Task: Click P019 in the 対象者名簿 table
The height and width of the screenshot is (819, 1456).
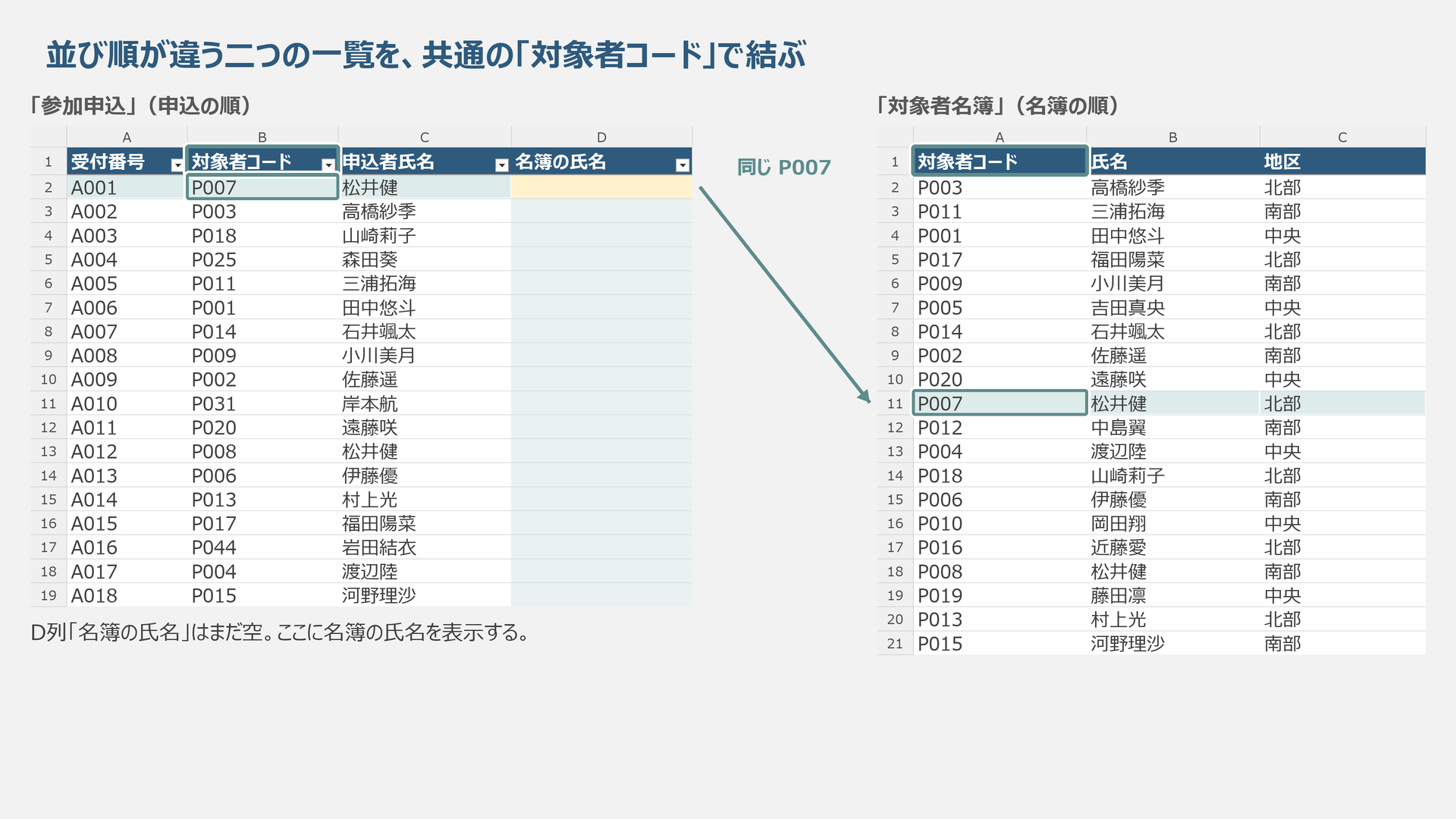Action: click(999, 595)
